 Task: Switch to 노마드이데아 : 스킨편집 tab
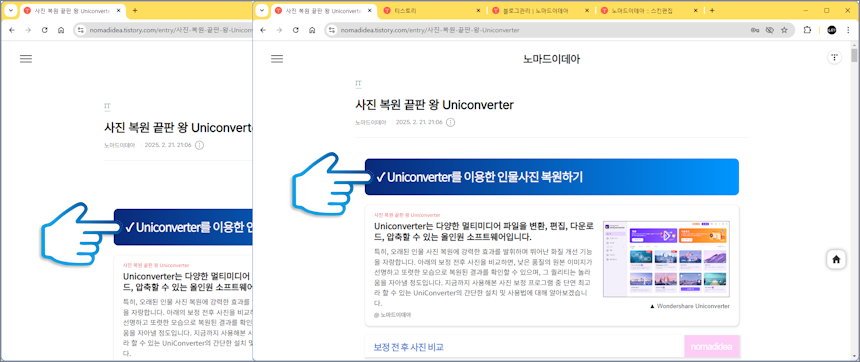point(650,10)
